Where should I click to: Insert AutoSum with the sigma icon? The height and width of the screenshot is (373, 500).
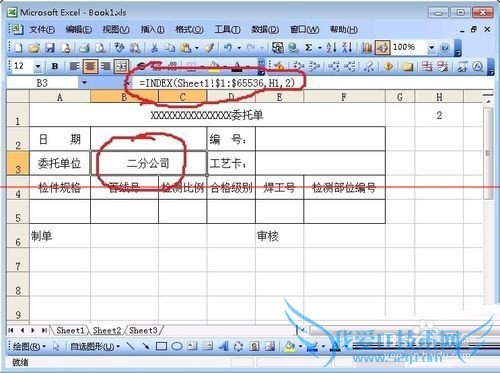(x=309, y=48)
